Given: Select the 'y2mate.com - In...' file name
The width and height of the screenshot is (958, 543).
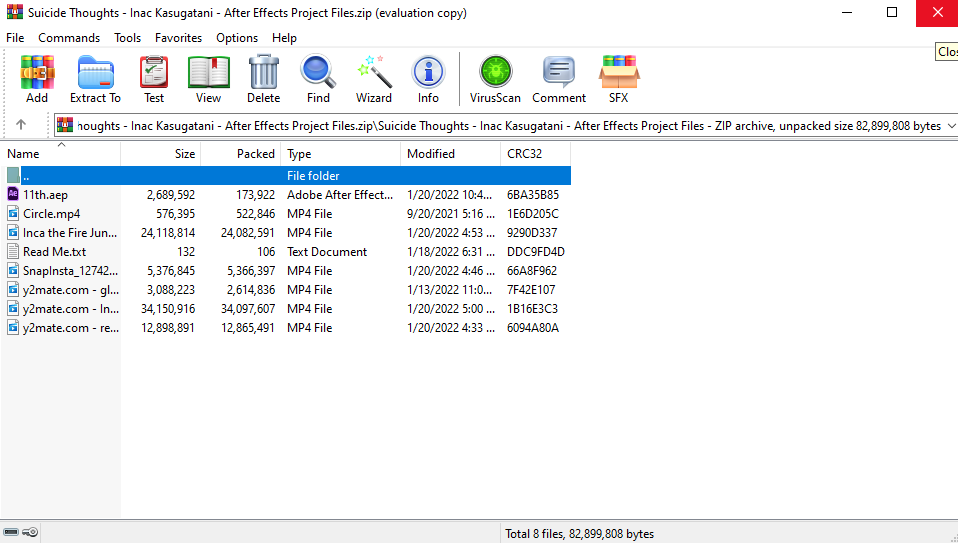Looking at the screenshot, I should (x=71, y=308).
